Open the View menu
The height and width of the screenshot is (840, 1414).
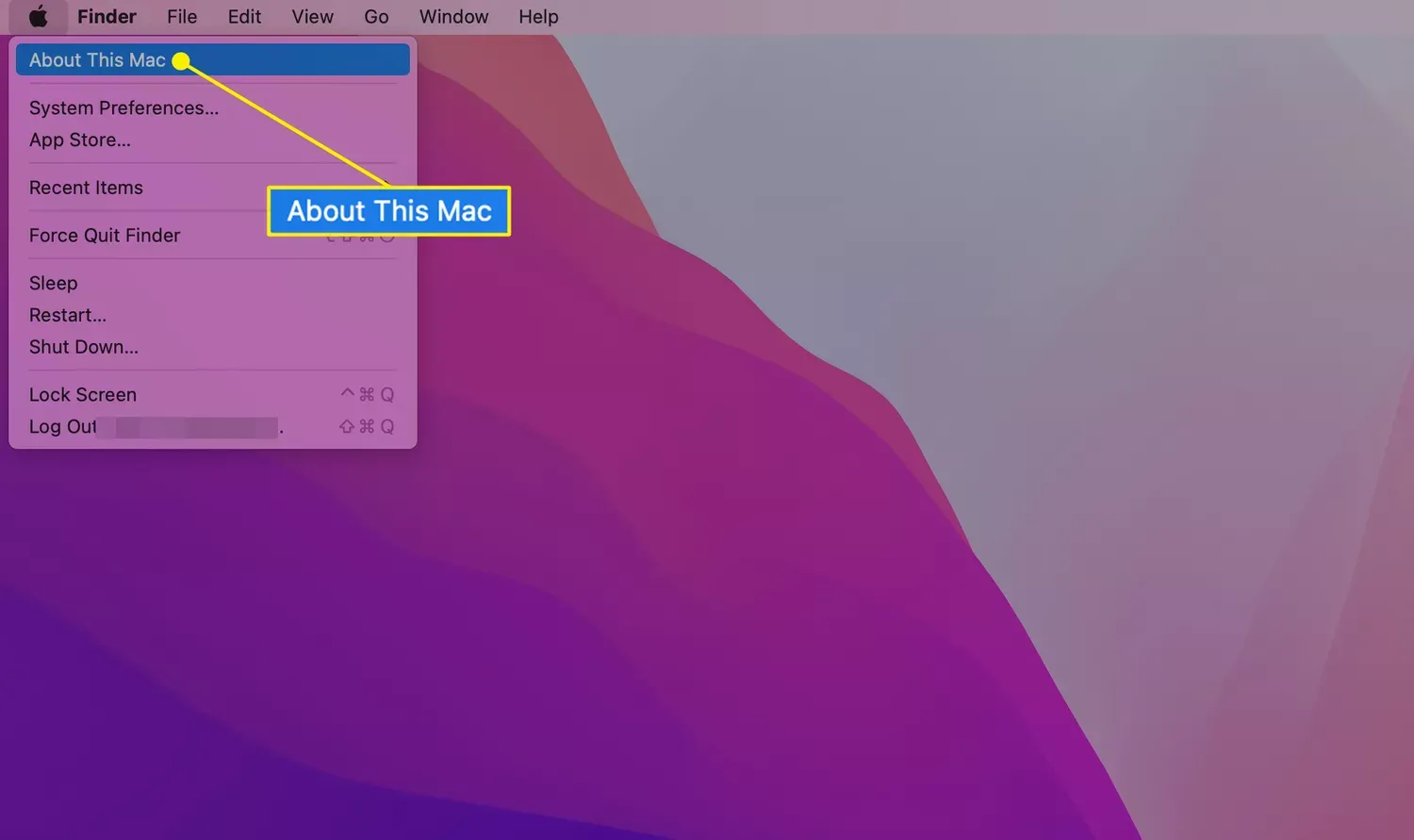[312, 16]
